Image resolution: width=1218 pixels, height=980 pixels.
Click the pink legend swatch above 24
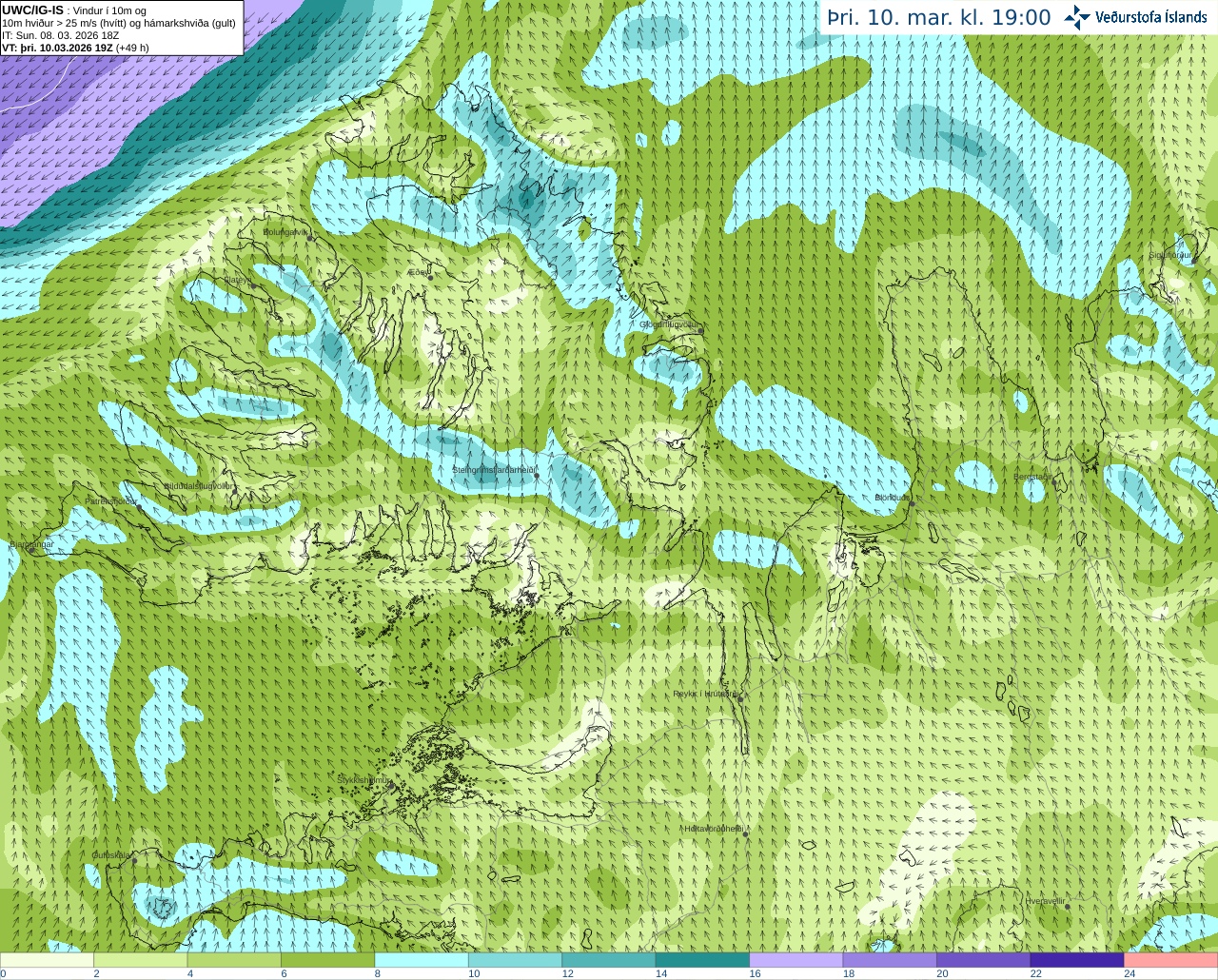pyautogui.click(x=1170, y=960)
